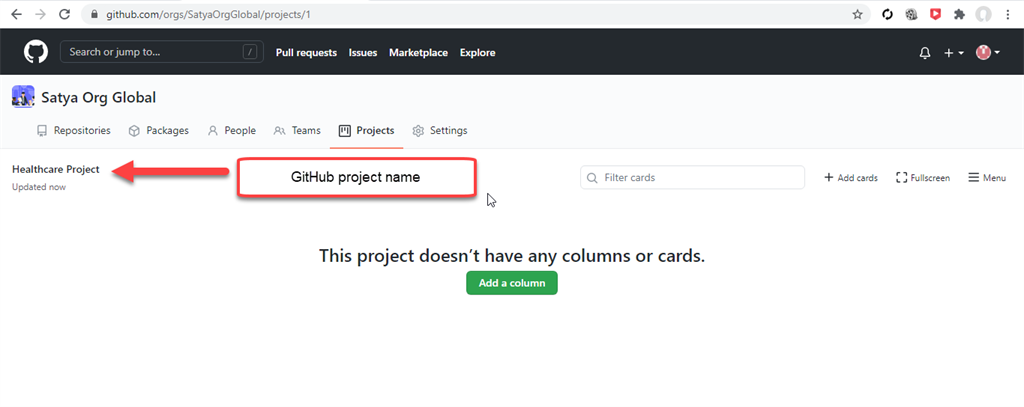1024x407 pixels.
Task: Click the Satya Org Global avatar
Action: [x=23, y=97]
